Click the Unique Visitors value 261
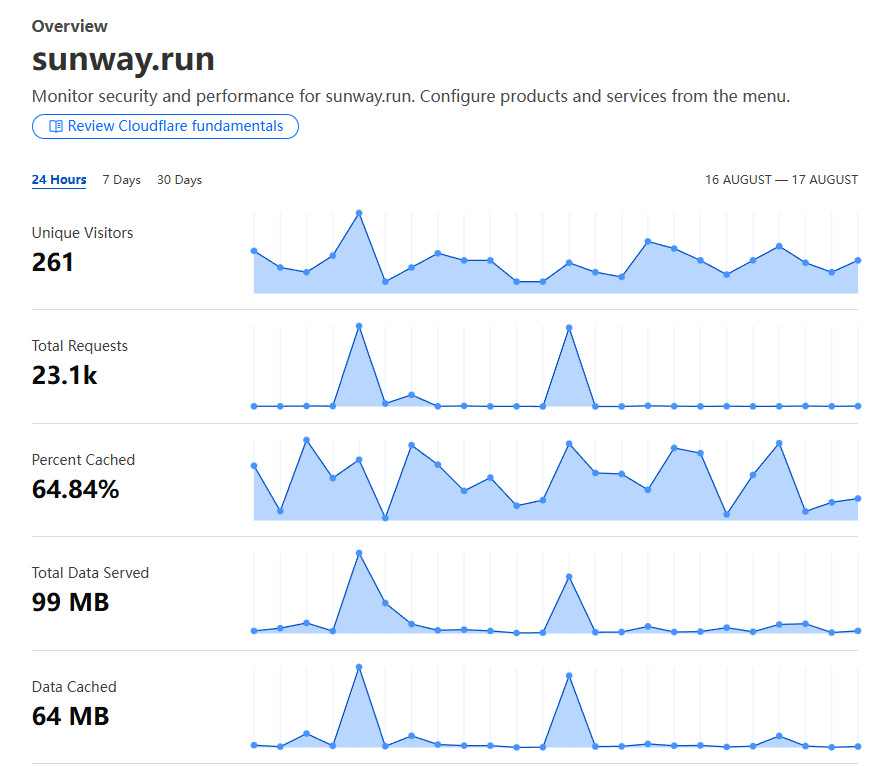 coord(55,262)
